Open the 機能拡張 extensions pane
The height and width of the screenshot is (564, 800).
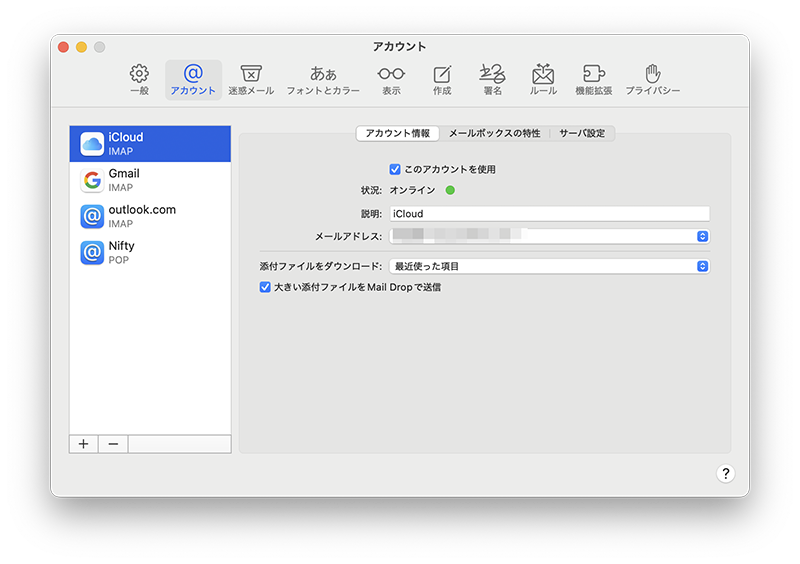pyautogui.click(x=593, y=79)
